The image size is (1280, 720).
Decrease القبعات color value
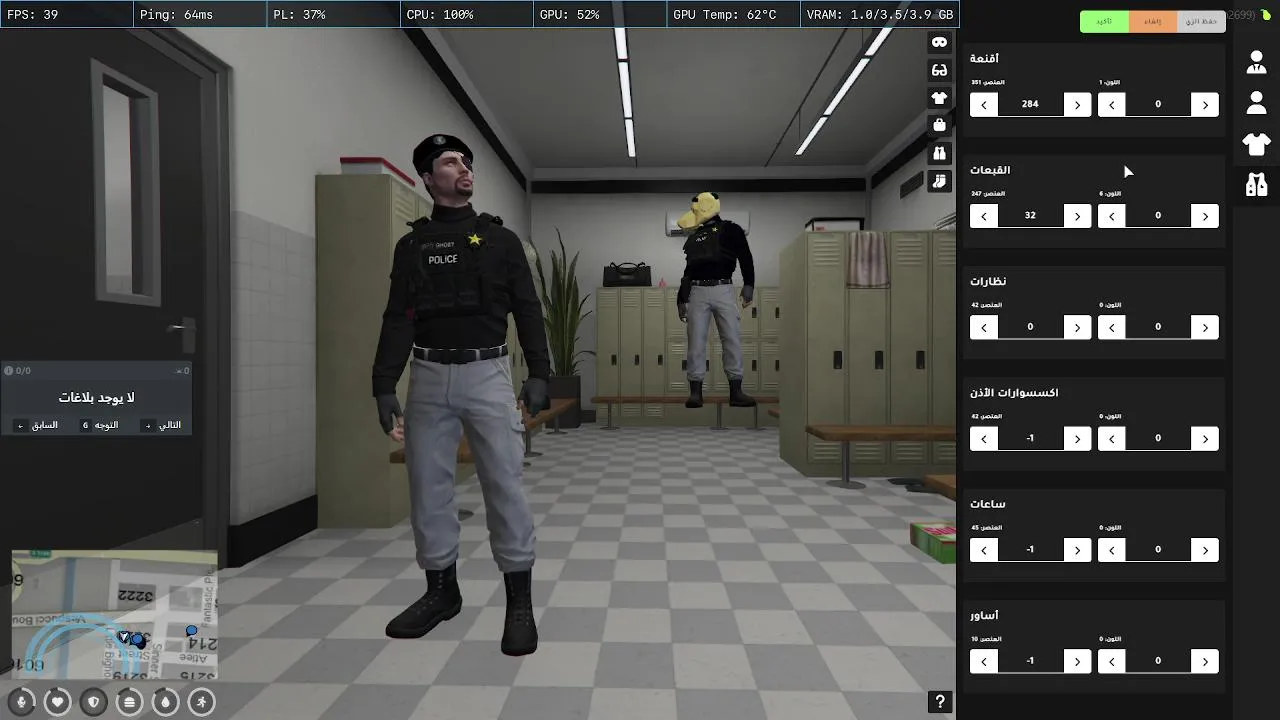point(1112,215)
